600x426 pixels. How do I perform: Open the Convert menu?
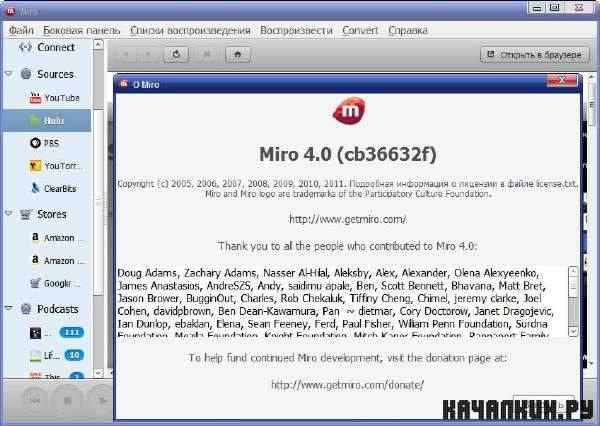point(360,30)
